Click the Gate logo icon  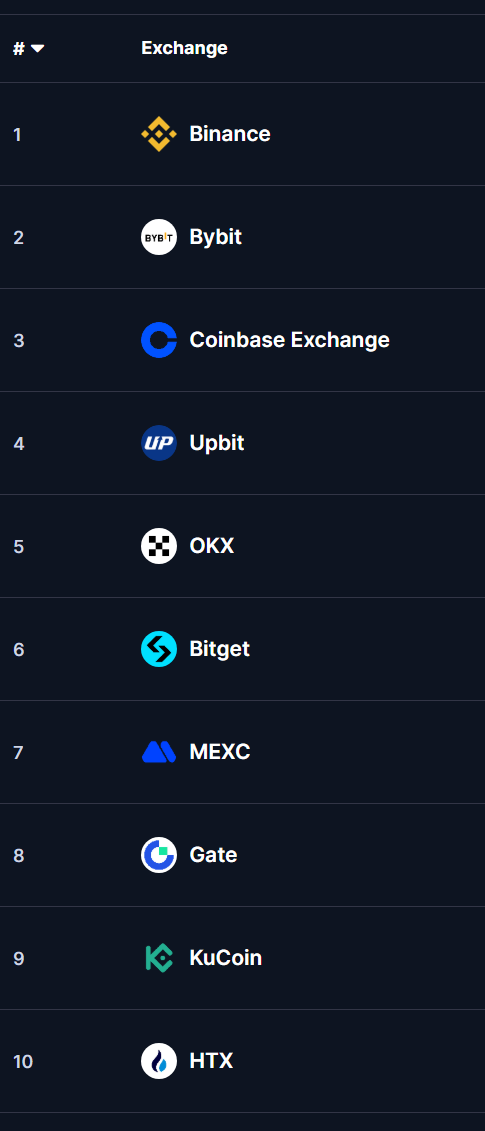click(x=159, y=855)
